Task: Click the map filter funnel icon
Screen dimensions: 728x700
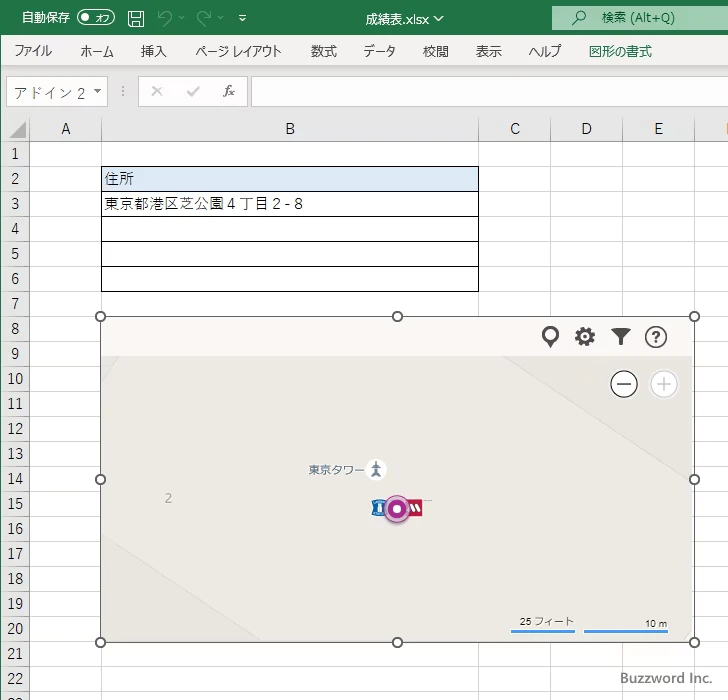Action: [621, 337]
